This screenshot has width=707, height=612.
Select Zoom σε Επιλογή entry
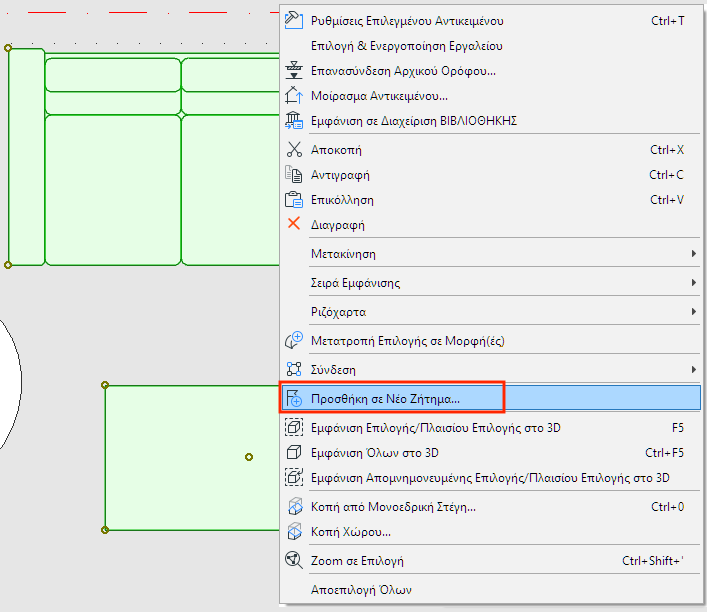pos(490,561)
